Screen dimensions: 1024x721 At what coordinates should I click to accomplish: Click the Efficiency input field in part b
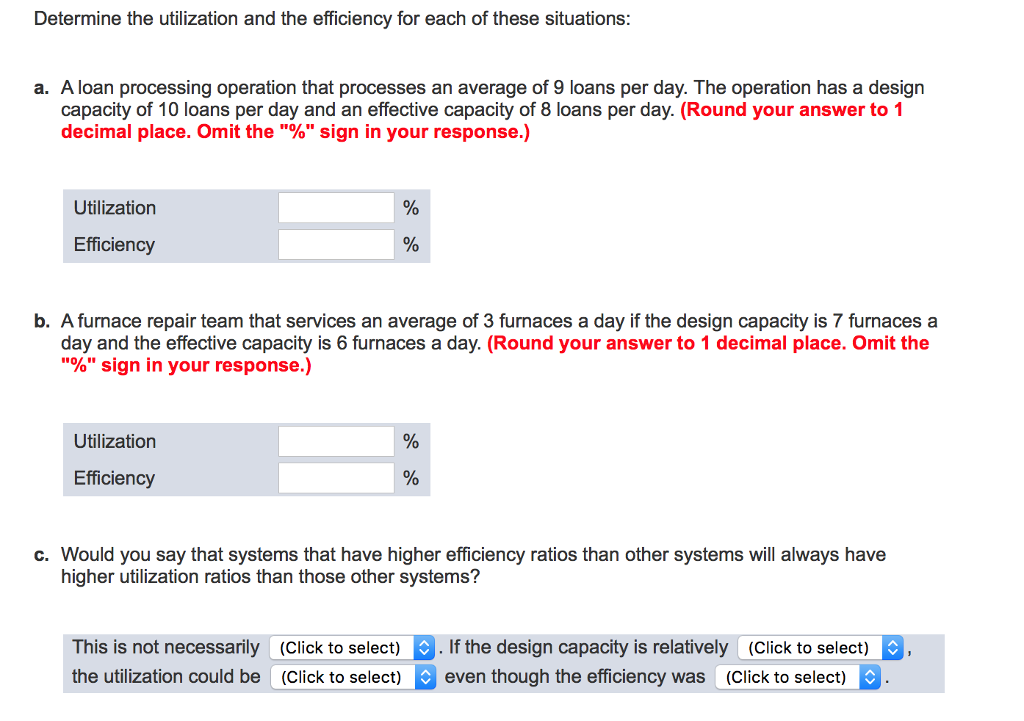pyautogui.click(x=335, y=478)
